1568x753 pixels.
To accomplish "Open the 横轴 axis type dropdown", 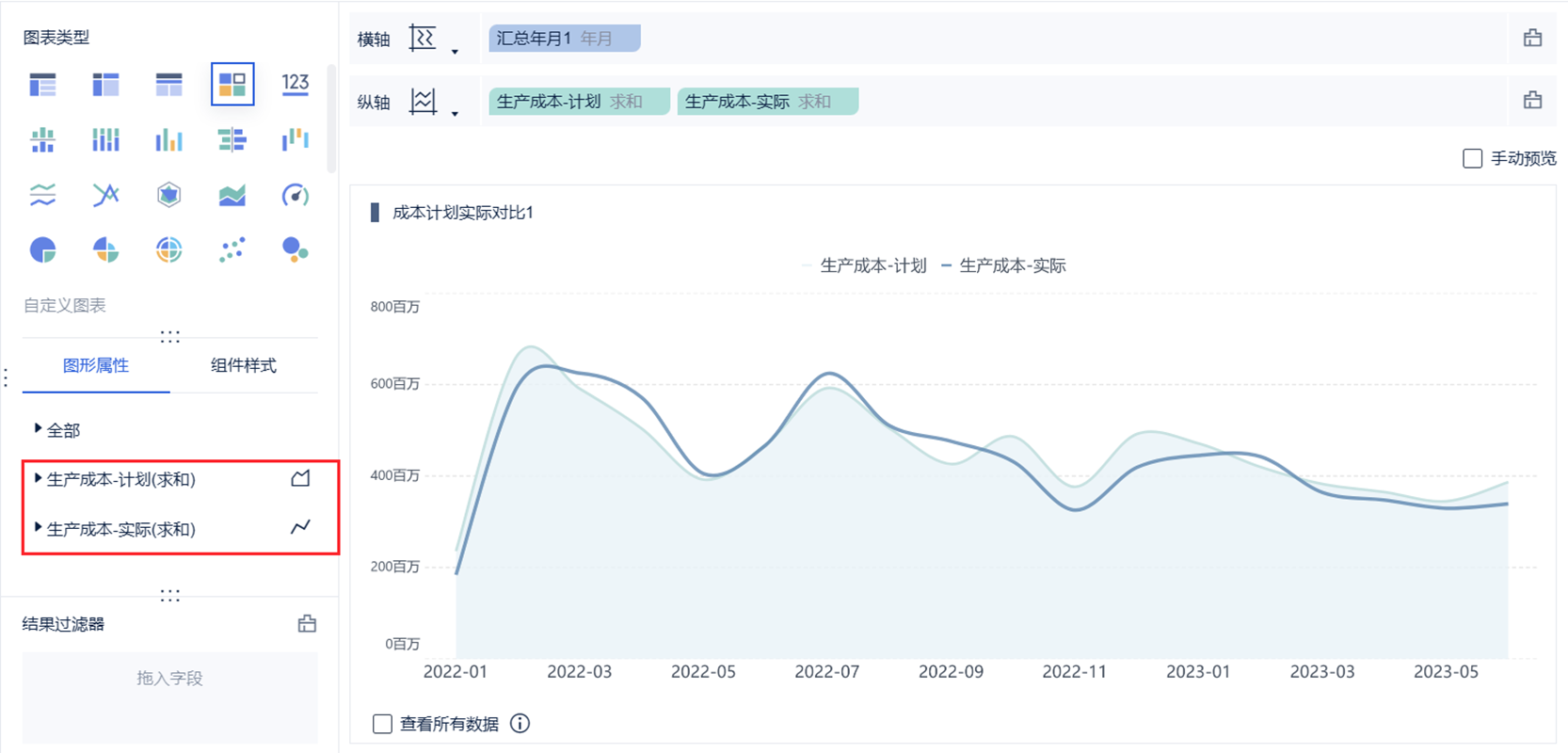I will coord(455,52).
